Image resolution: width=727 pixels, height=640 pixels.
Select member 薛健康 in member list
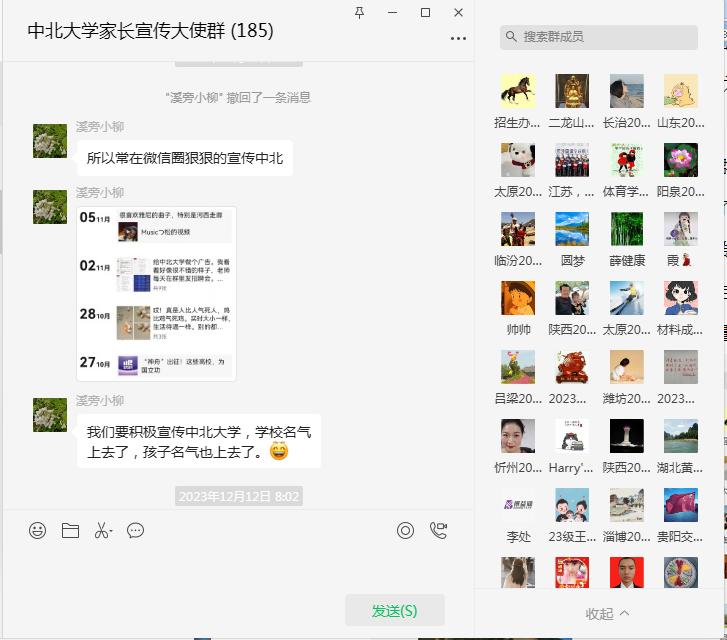[626, 229]
